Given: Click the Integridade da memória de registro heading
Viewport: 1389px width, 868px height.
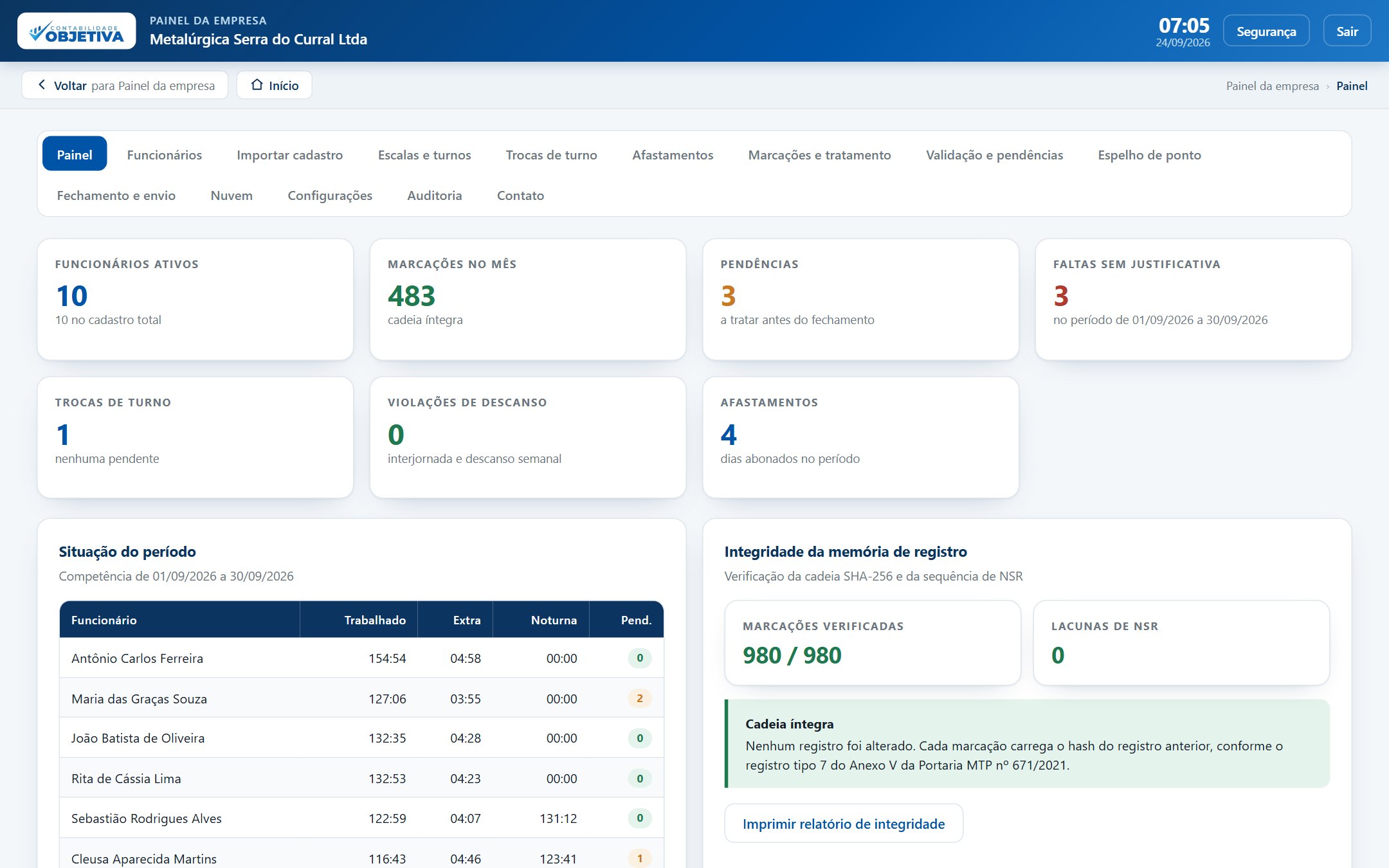Looking at the screenshot, I should pos(845,551).
